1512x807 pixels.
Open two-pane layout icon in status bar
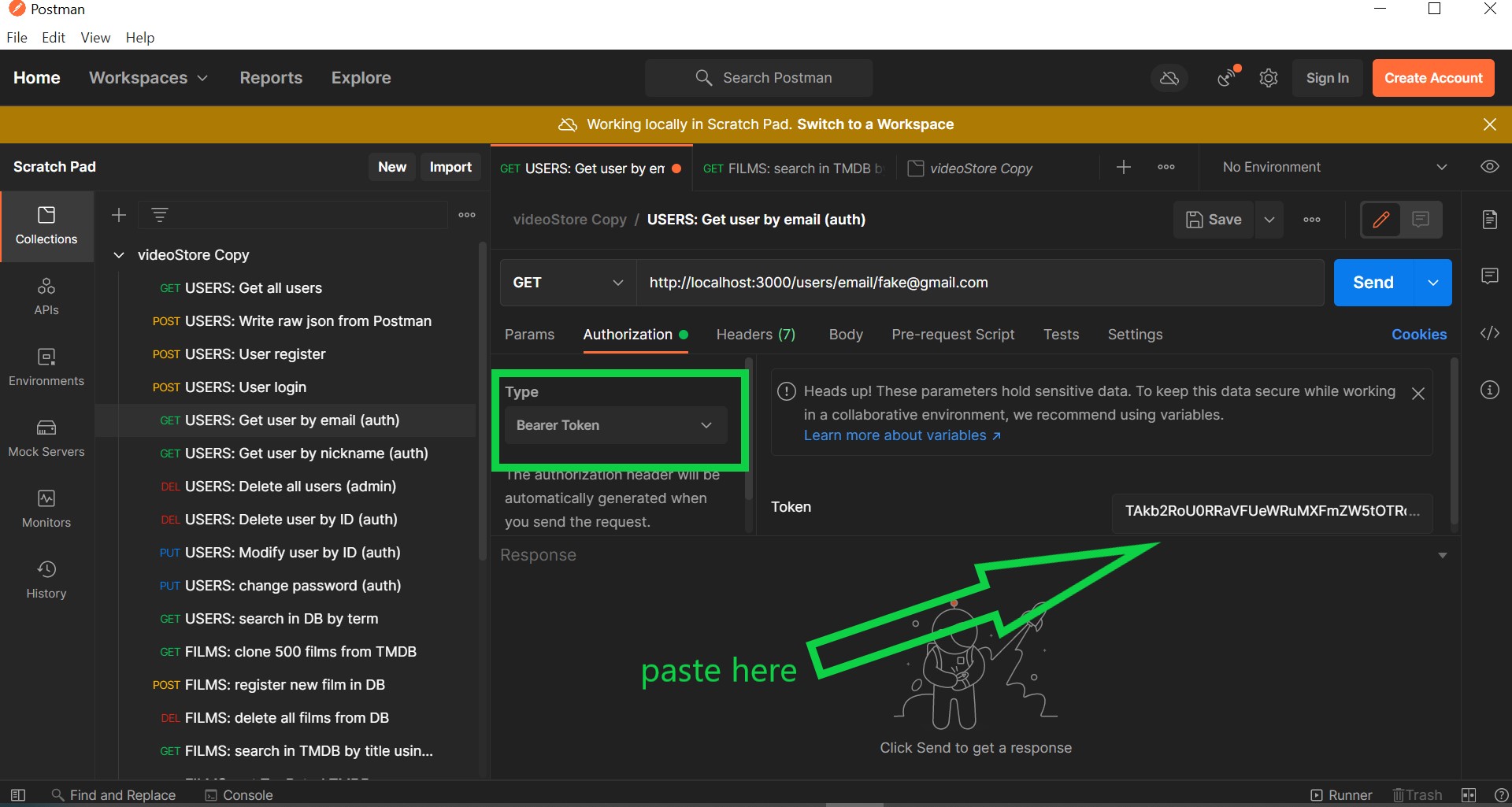(x=1469, y=795)
